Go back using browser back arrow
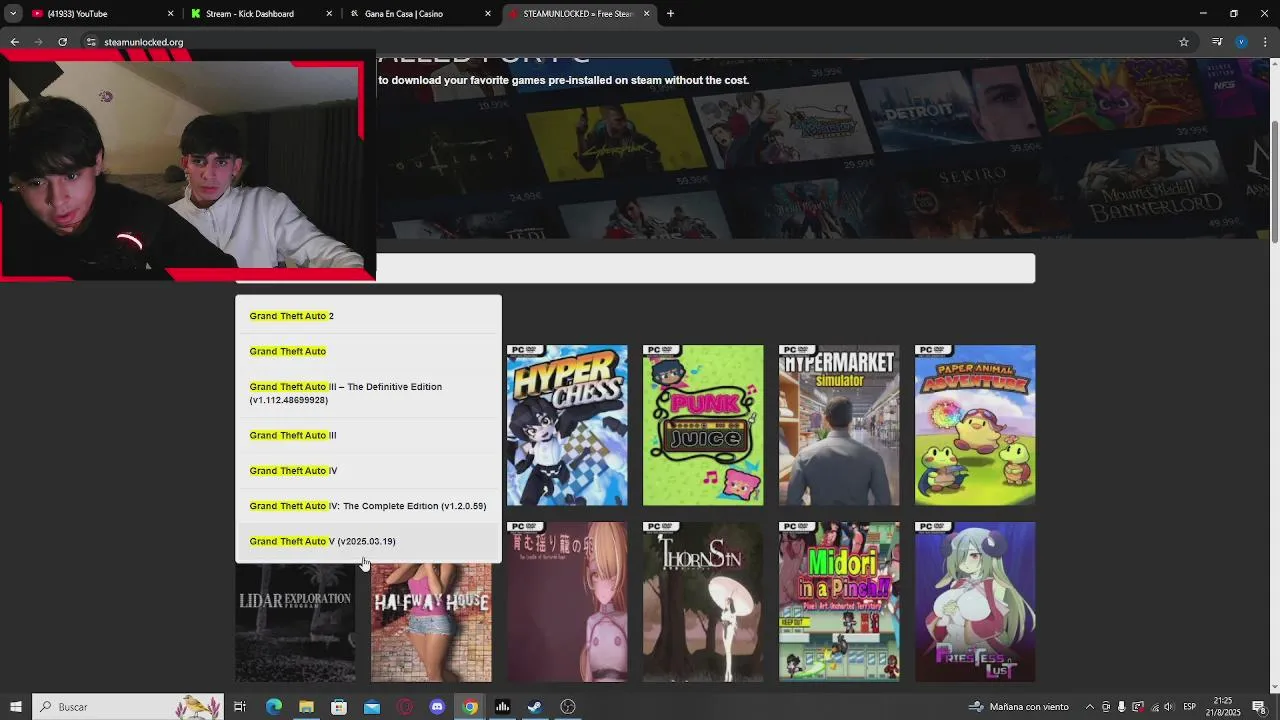Screen dimensions: 1280x720 tap(14, 42)
